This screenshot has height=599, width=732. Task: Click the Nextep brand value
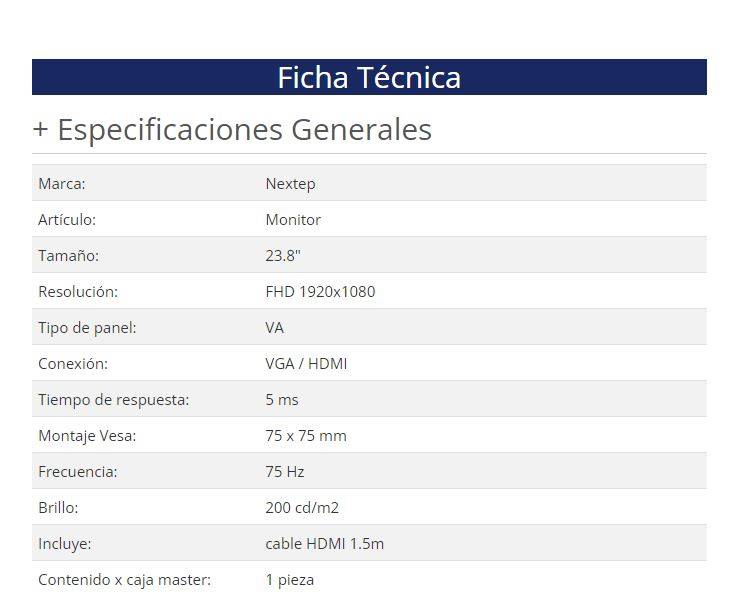coord(290,184)
